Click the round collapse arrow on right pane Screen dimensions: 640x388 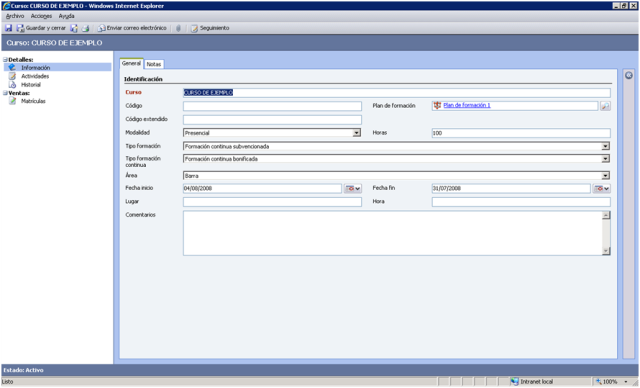(629, 75)
